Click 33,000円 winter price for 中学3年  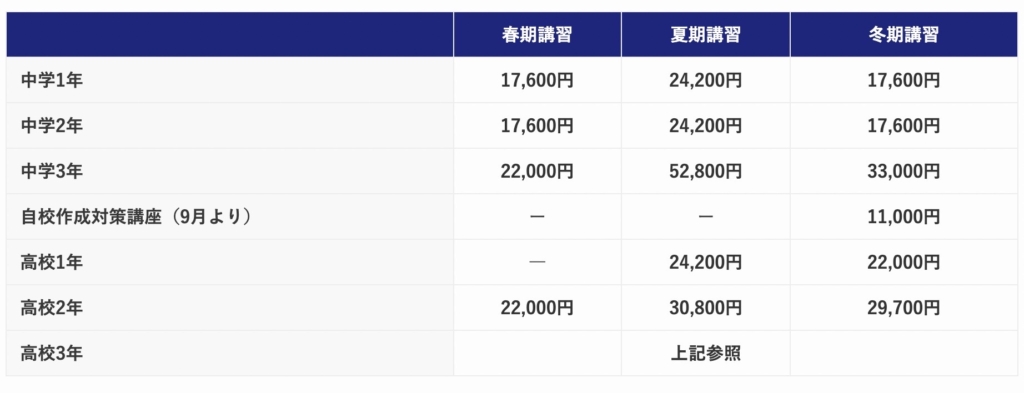pyautogui.click(x=904, y=171)
